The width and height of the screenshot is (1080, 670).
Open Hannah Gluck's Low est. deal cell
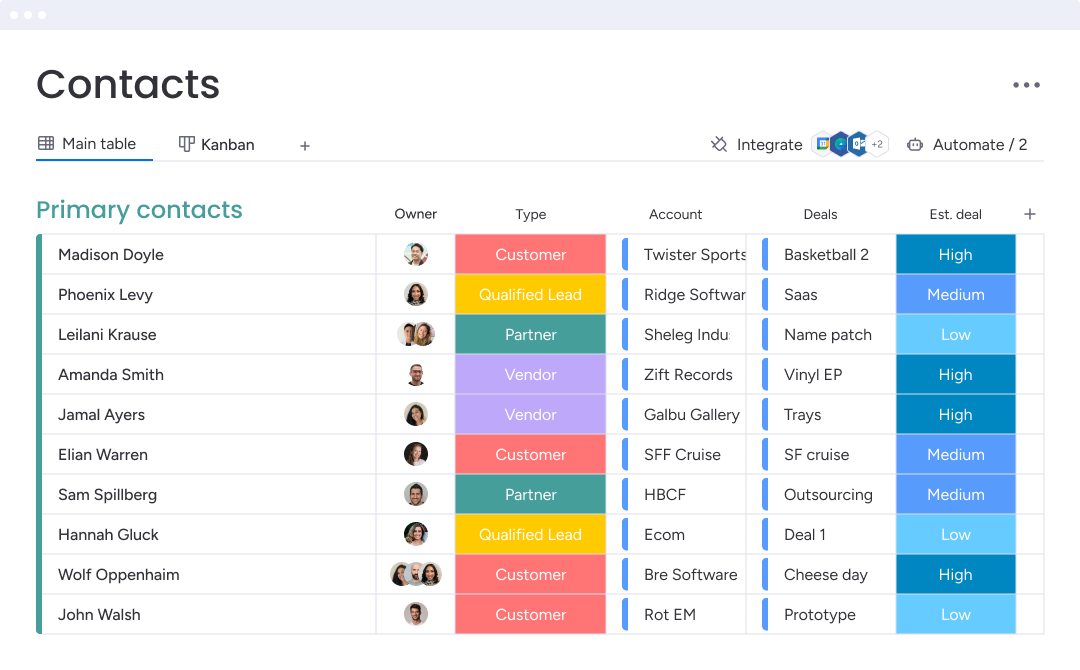click(955, 534)
